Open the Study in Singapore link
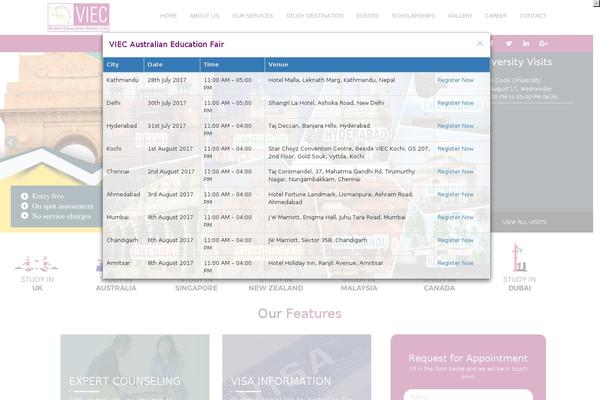The width and height of the screenshot is (600, 400). pyautogui.click(x=196, y=288)
